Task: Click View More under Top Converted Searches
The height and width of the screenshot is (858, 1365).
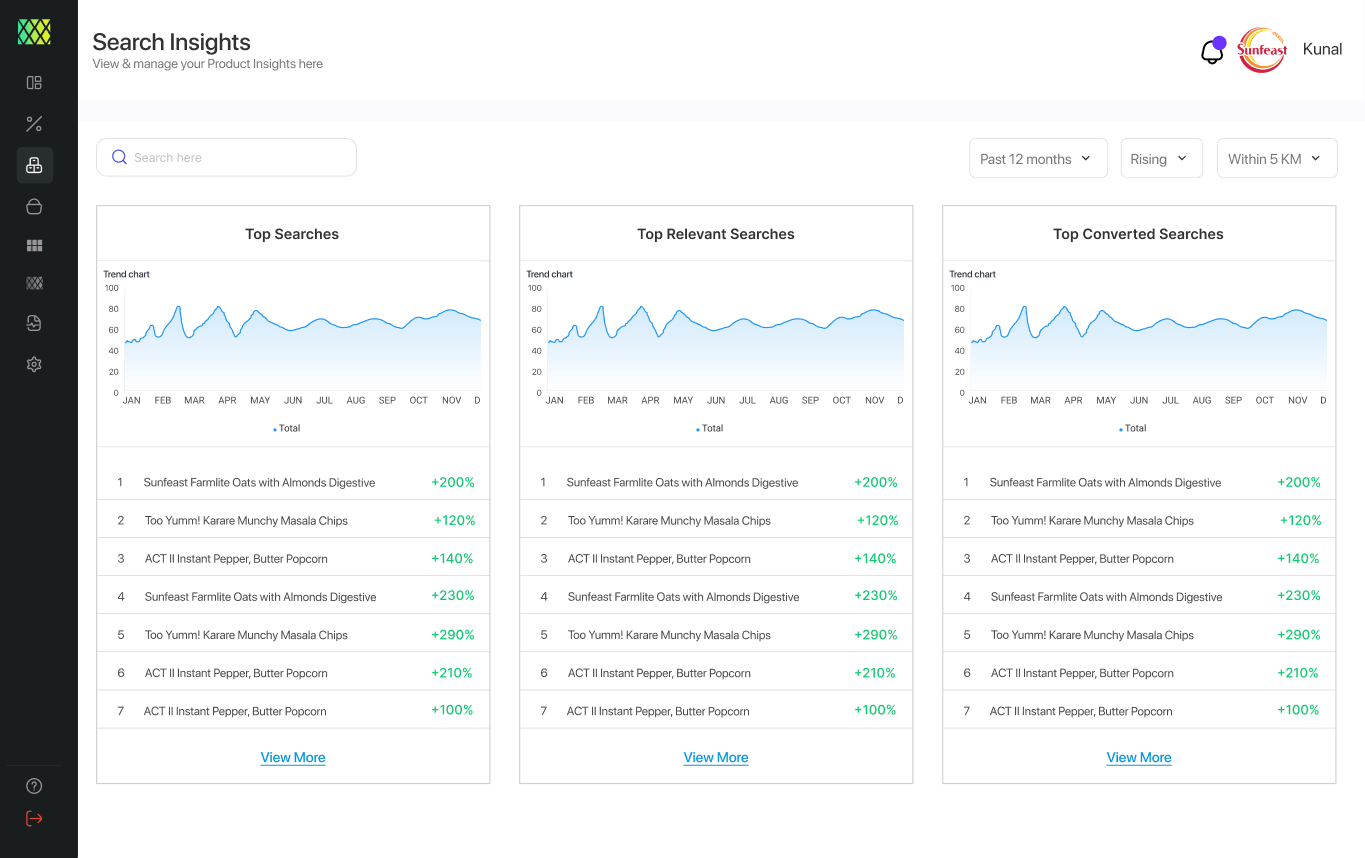Action: pyautogui.click(x=1139, y=757)
